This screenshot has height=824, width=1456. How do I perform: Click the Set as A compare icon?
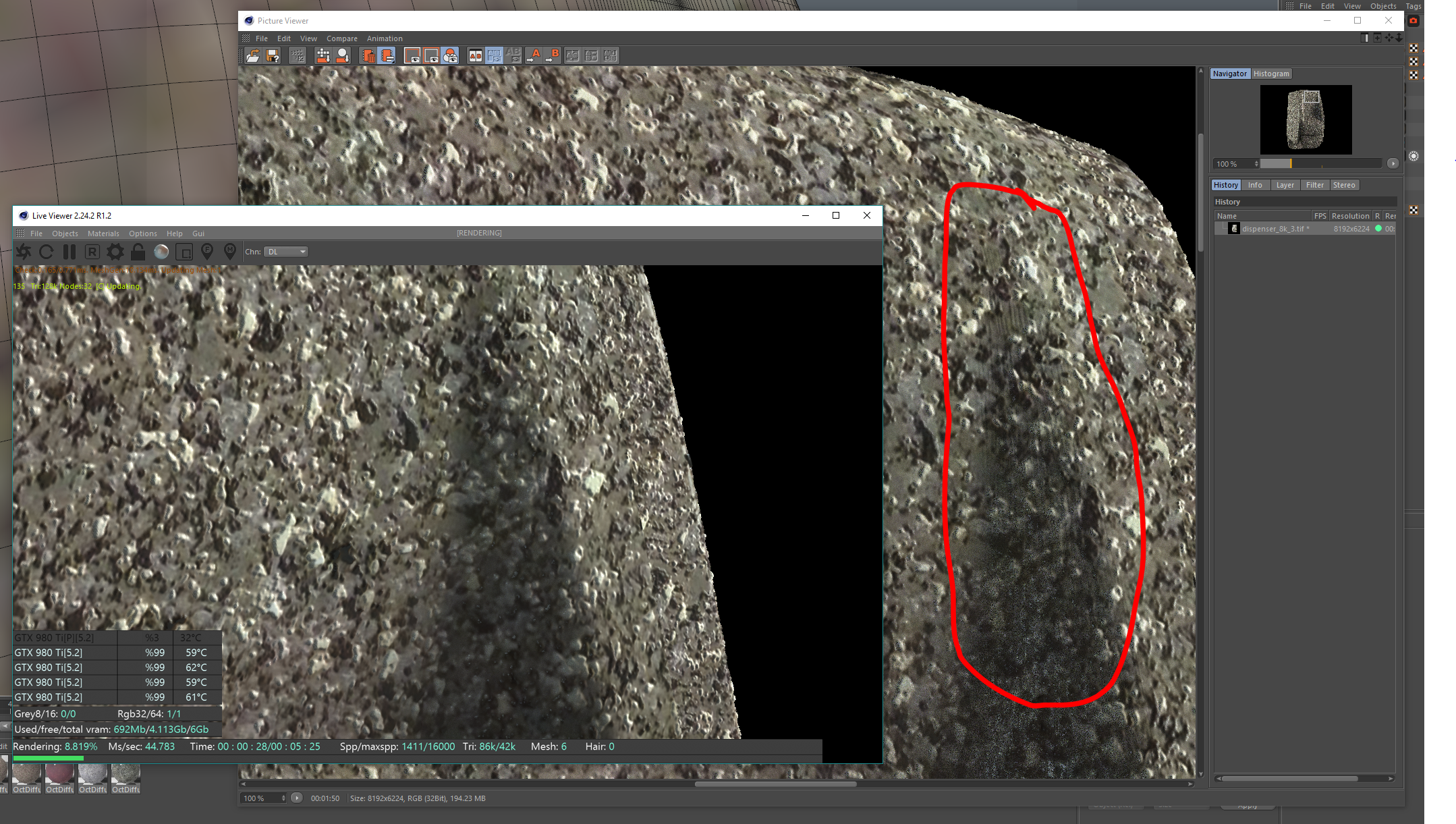point(533,55)
